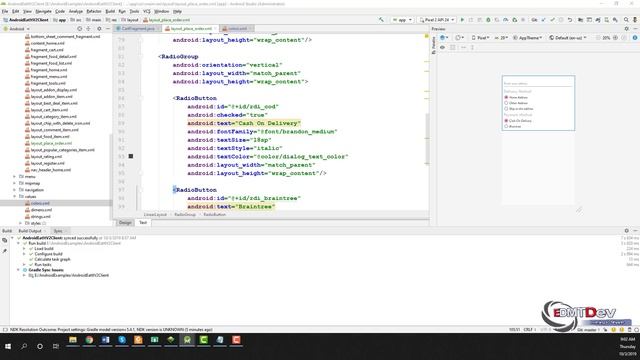Toggle Build panel view filter icon

[4, 240]
